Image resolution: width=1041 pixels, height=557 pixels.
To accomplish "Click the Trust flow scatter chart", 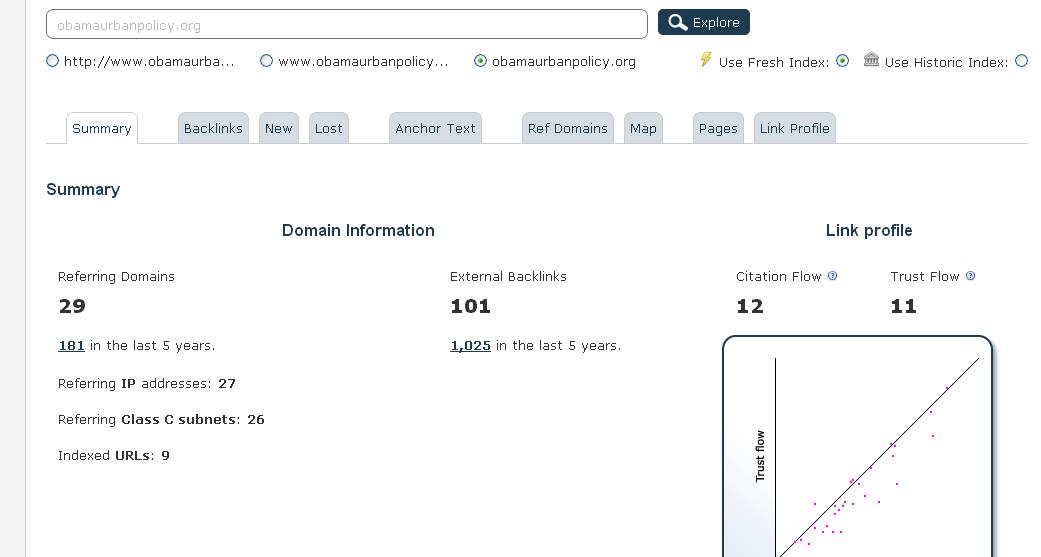I will click(857, 446).
